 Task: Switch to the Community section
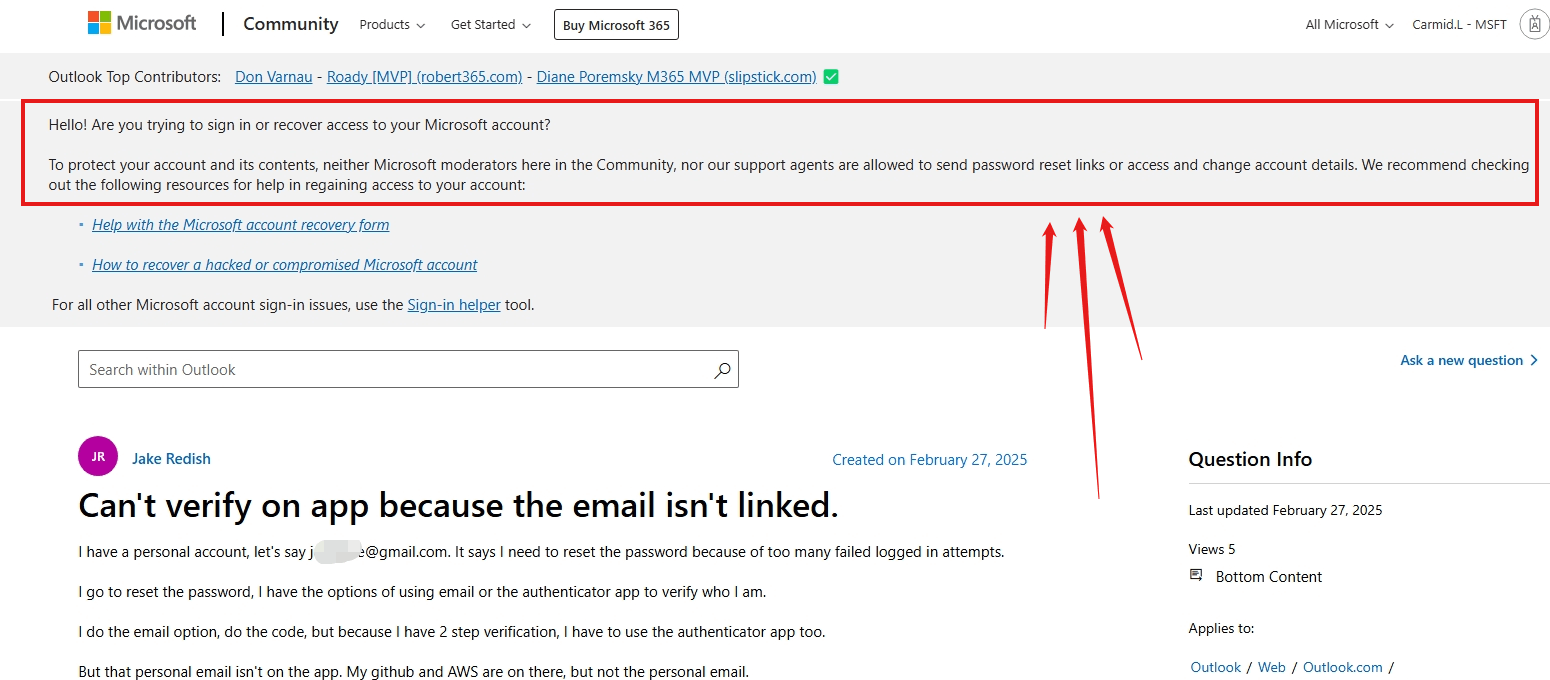click(290, 24)
